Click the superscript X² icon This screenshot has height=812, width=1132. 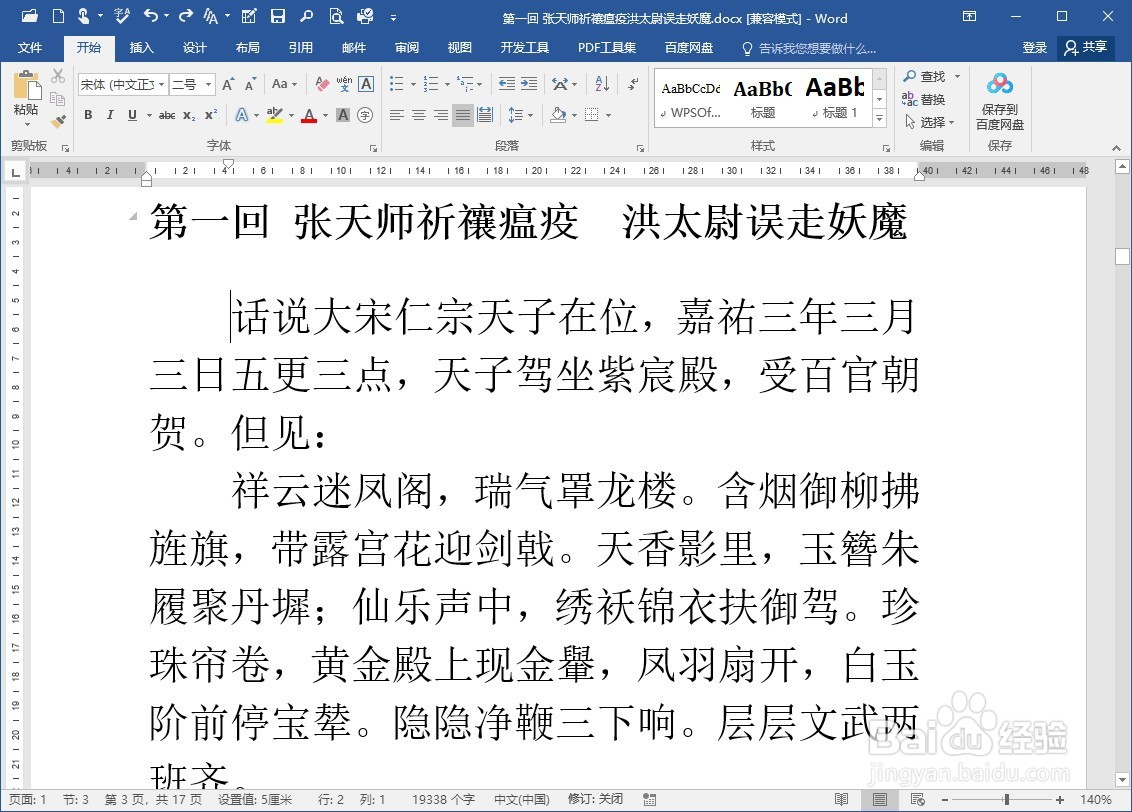211,115
